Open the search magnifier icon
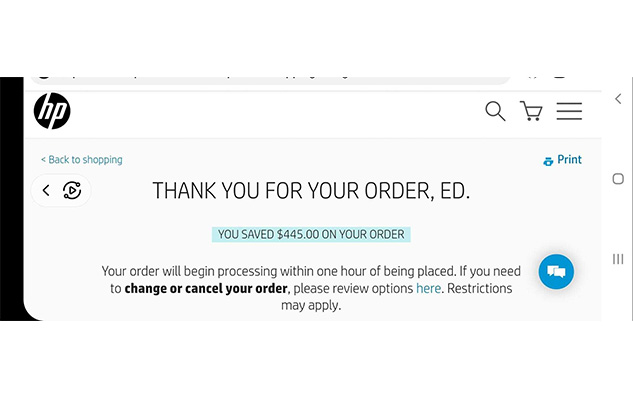The width and height of the screenshot is (633, 398). click(495, 111)
